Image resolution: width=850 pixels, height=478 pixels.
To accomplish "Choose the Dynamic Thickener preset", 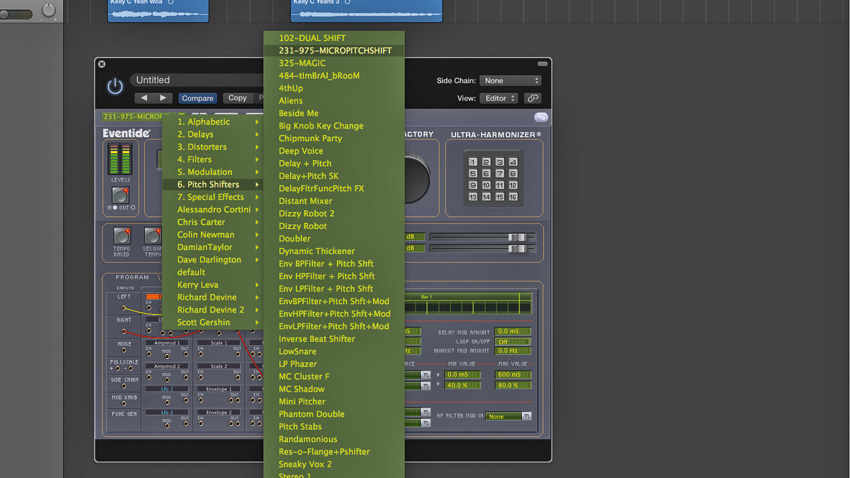I will point(334,251).
